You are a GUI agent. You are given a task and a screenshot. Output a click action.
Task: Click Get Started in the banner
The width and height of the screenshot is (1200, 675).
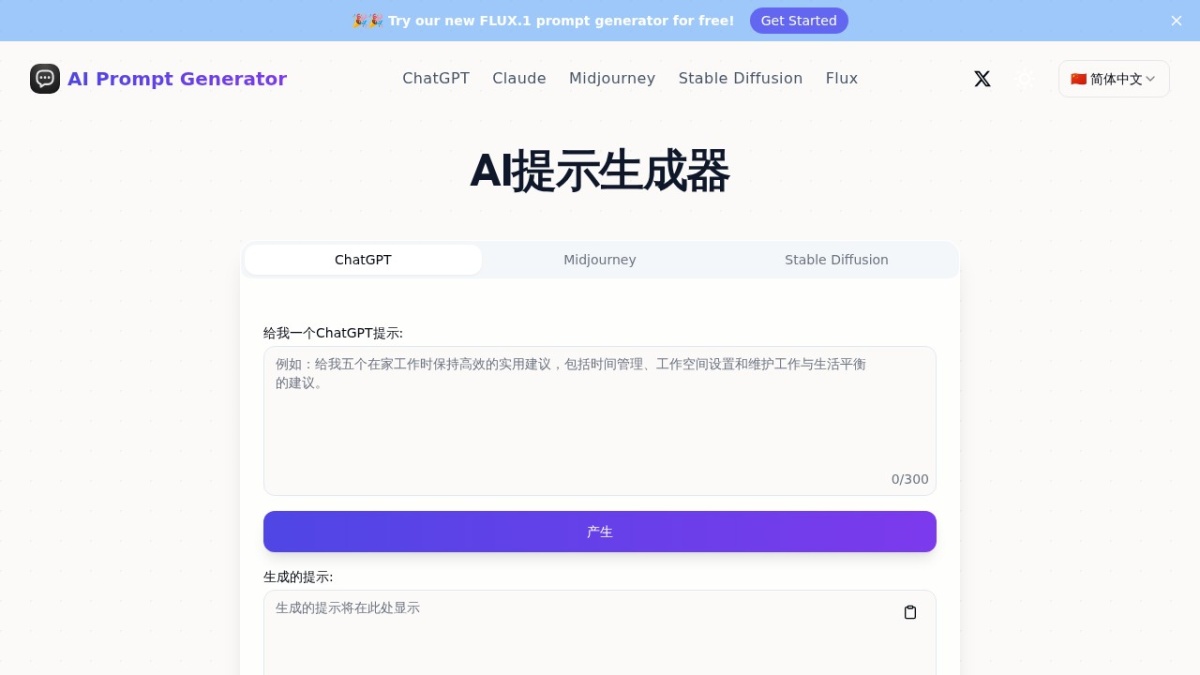(799, 21)
